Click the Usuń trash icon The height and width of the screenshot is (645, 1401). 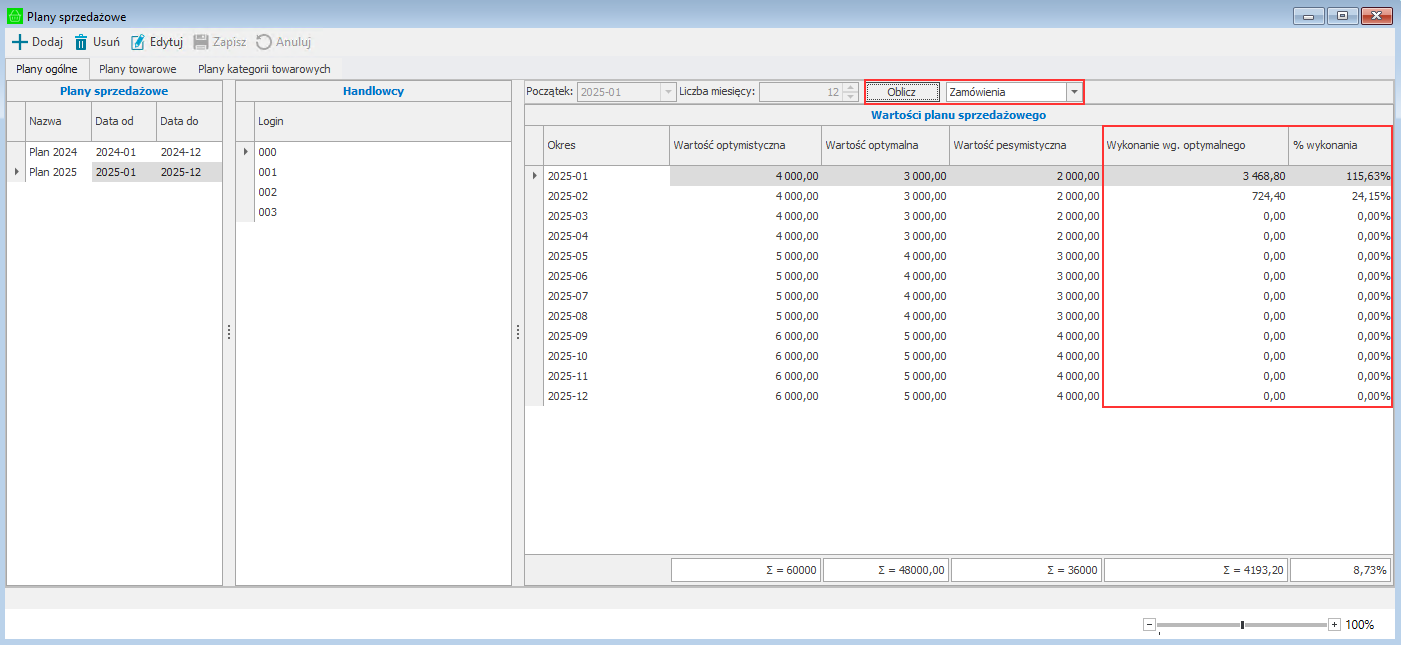[81, 42]
